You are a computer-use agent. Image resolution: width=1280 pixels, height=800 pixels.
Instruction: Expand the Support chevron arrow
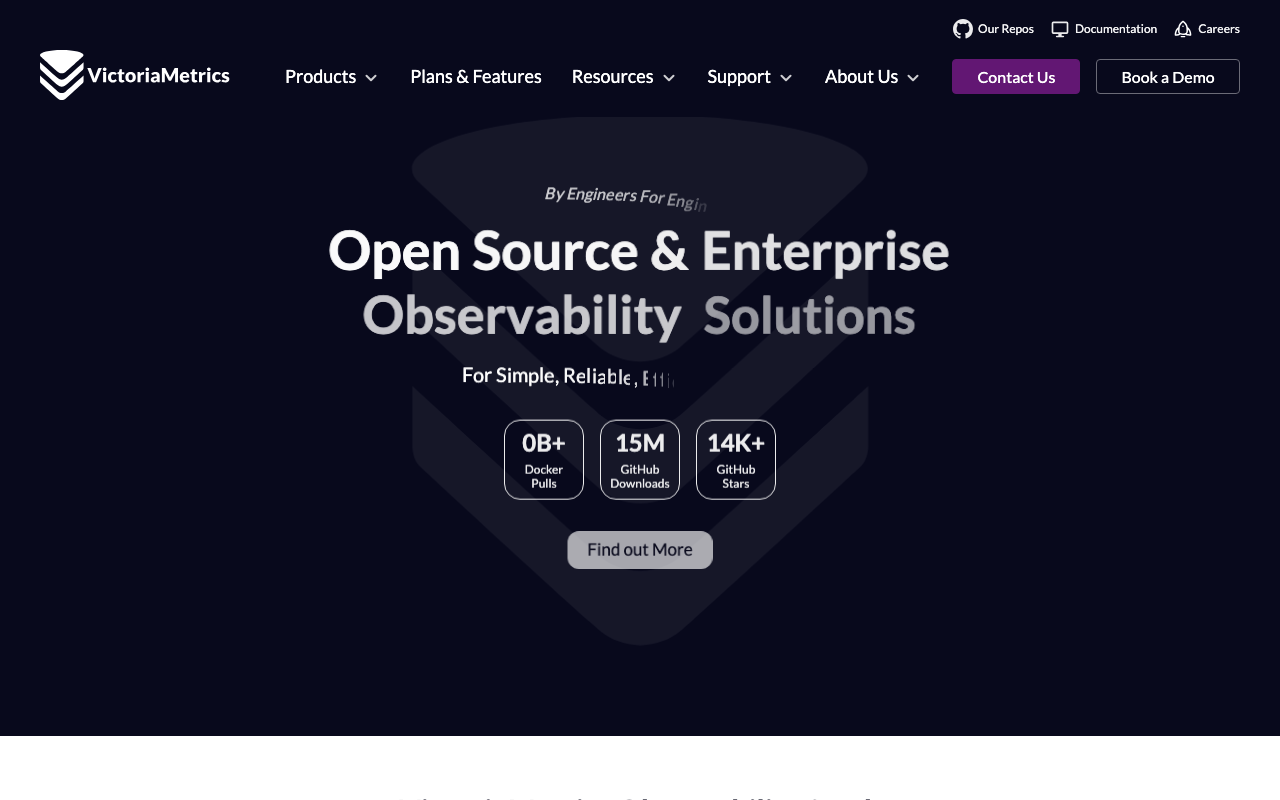coord(786,78)
